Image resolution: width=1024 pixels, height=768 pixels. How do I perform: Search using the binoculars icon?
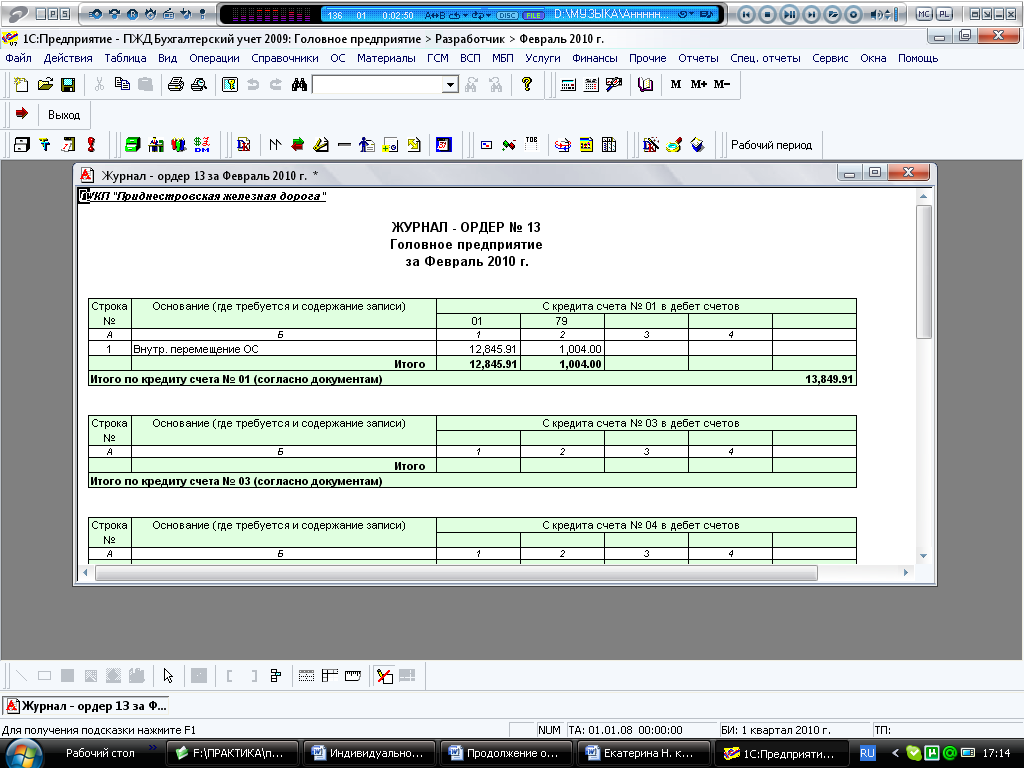[x=299, y=84]
